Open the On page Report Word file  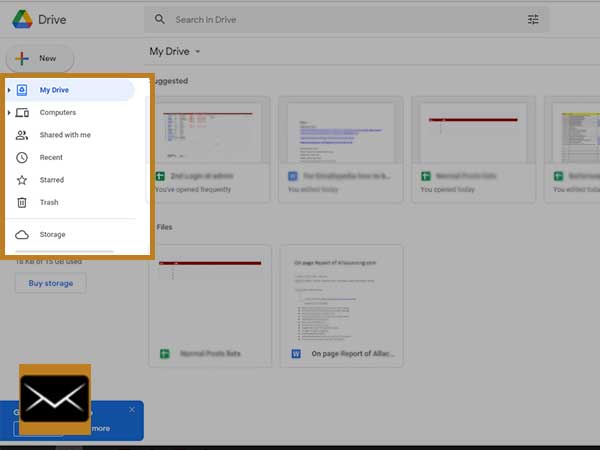click(341, 306)
